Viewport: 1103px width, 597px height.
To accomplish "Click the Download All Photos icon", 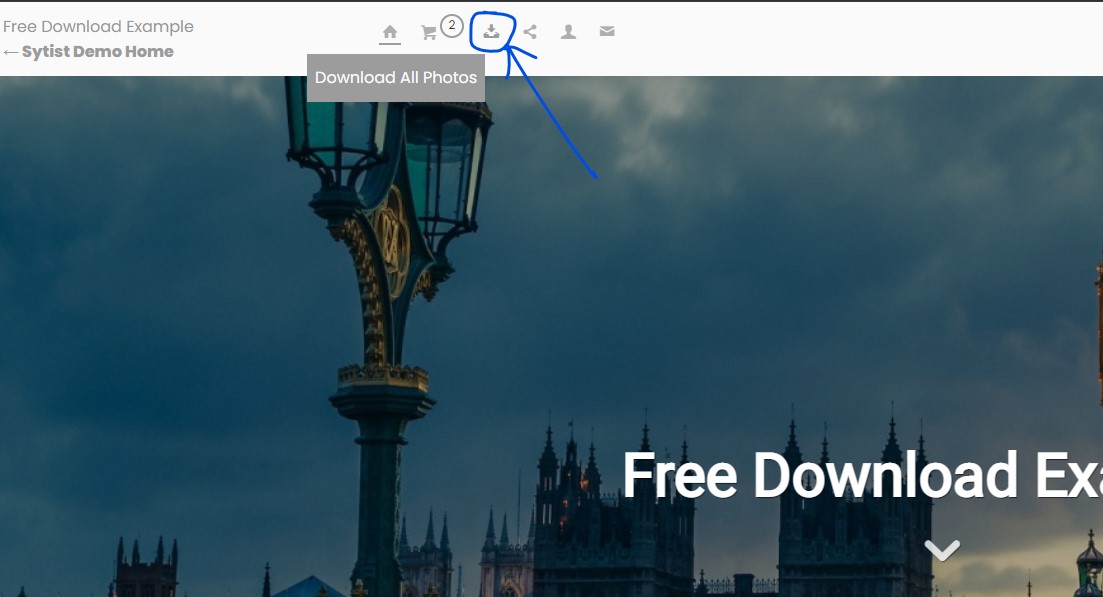I will click(491, 31).
